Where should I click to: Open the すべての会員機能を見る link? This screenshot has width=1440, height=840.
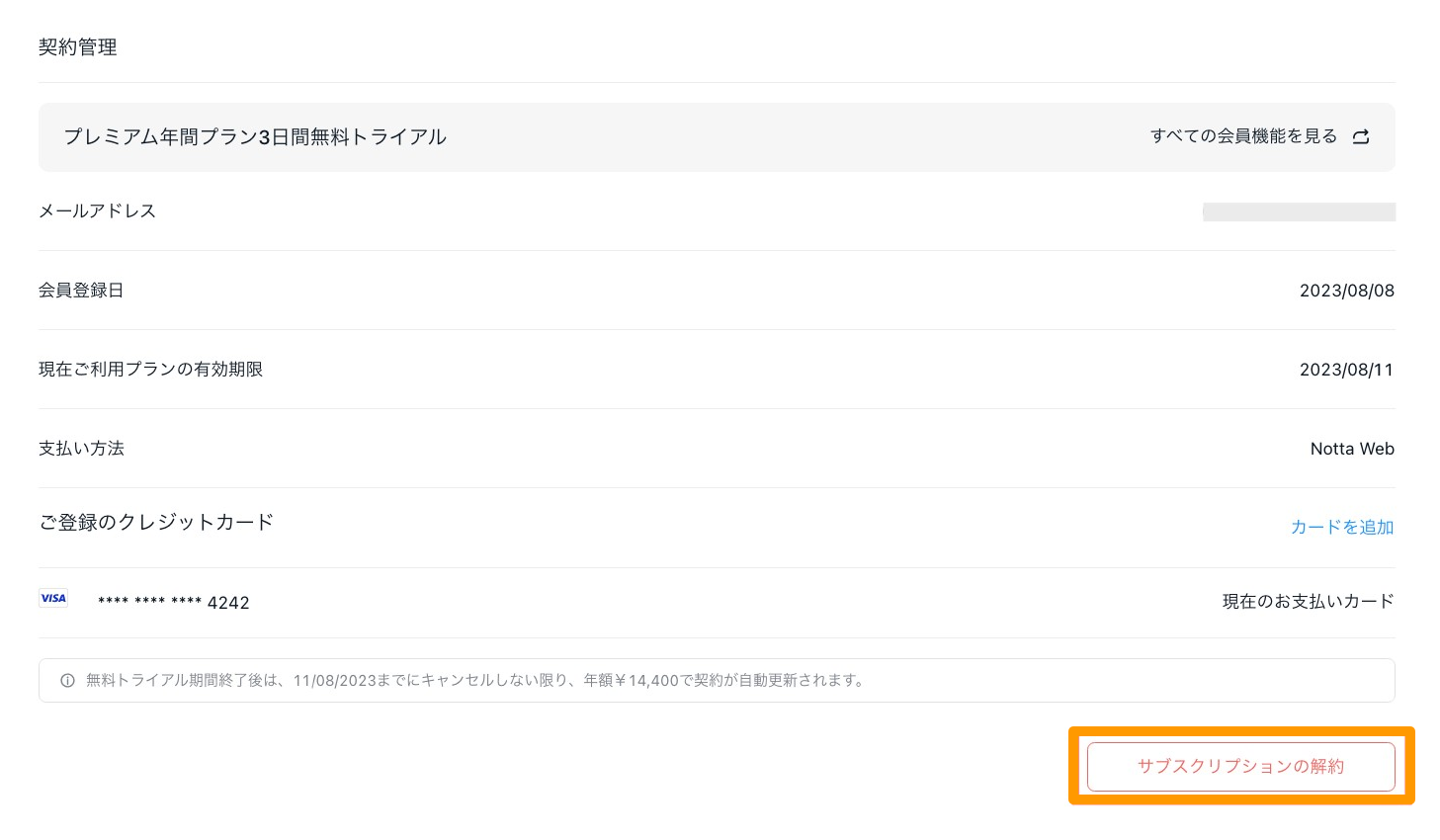pos(1243,136)
